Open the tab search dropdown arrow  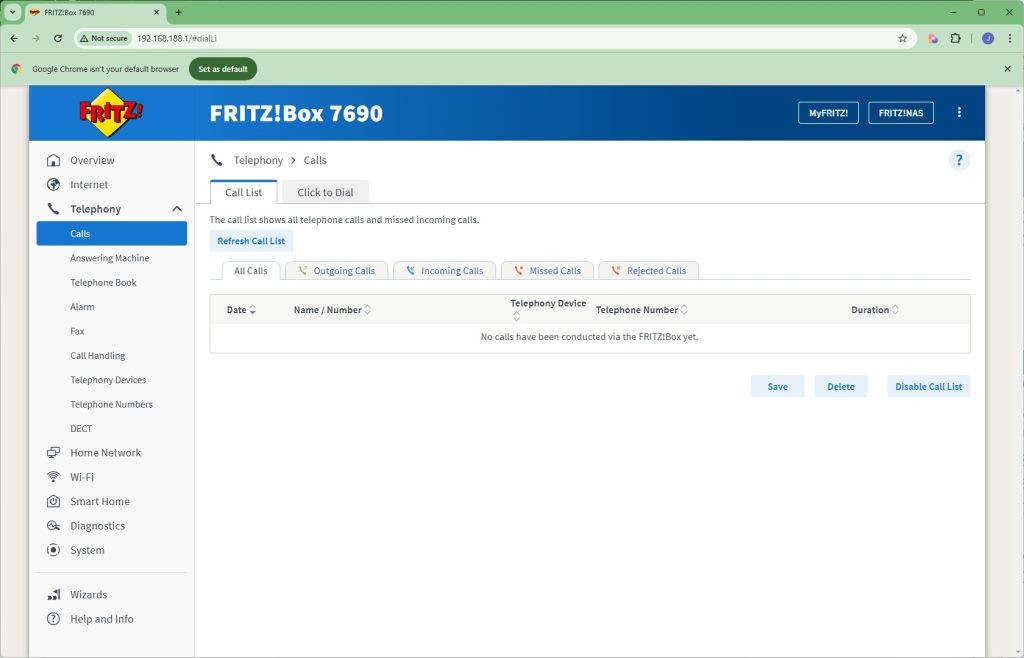[12, 12]
